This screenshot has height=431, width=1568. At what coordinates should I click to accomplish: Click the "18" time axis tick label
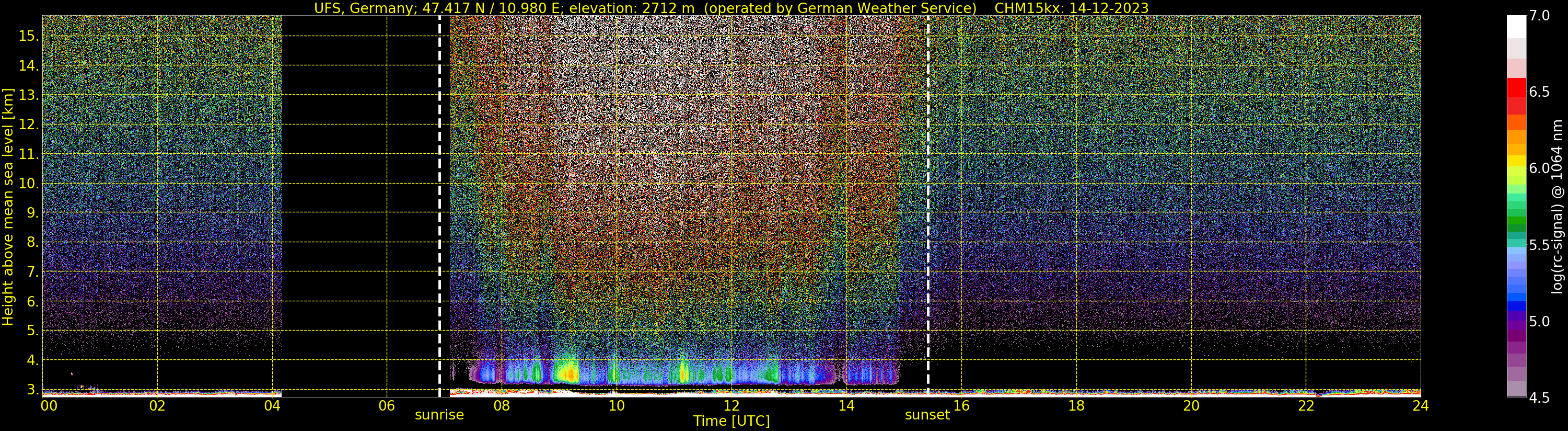[1076, 406]
